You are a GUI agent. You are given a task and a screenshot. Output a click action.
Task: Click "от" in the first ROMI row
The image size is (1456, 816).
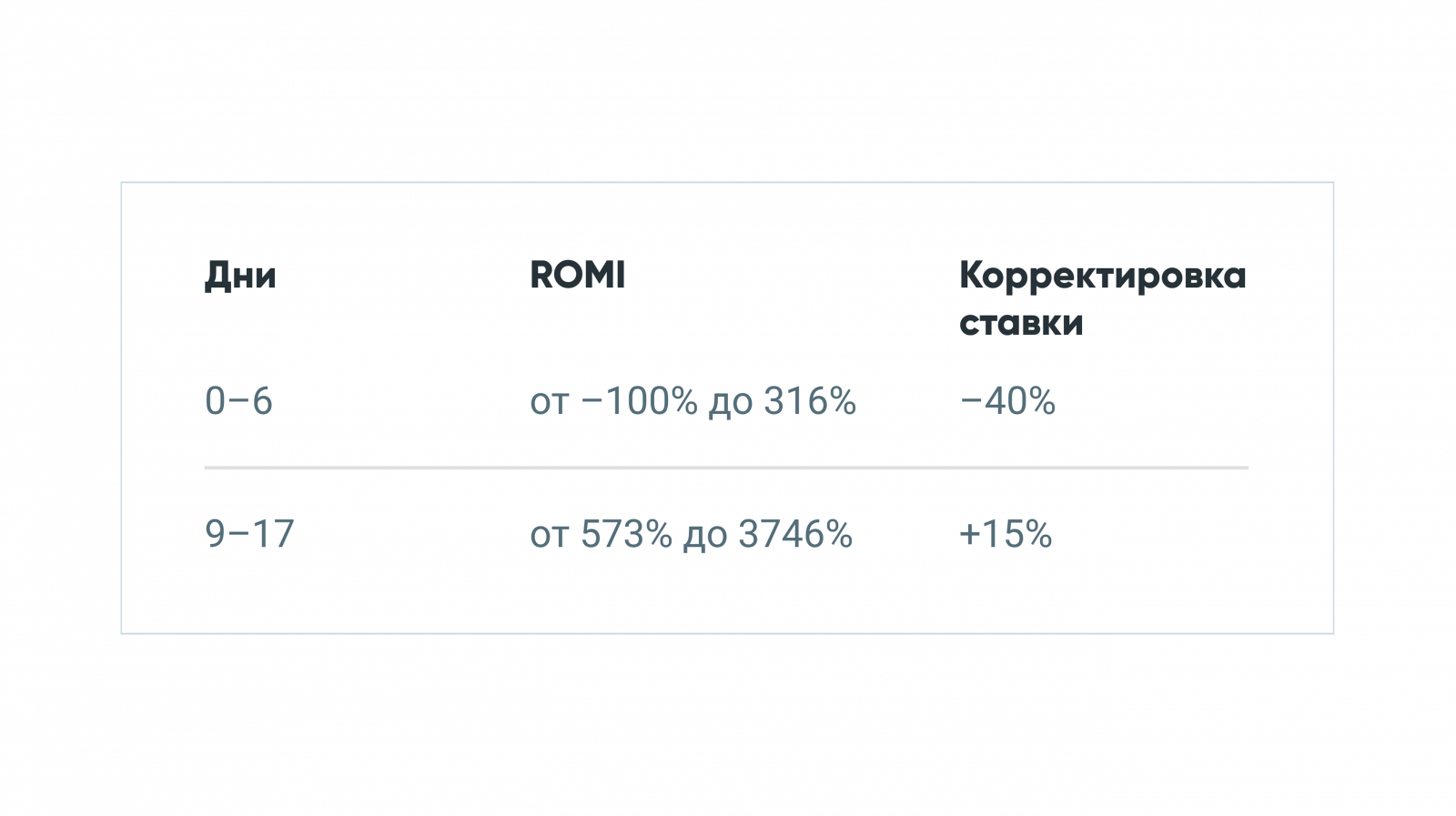(550, 403)
